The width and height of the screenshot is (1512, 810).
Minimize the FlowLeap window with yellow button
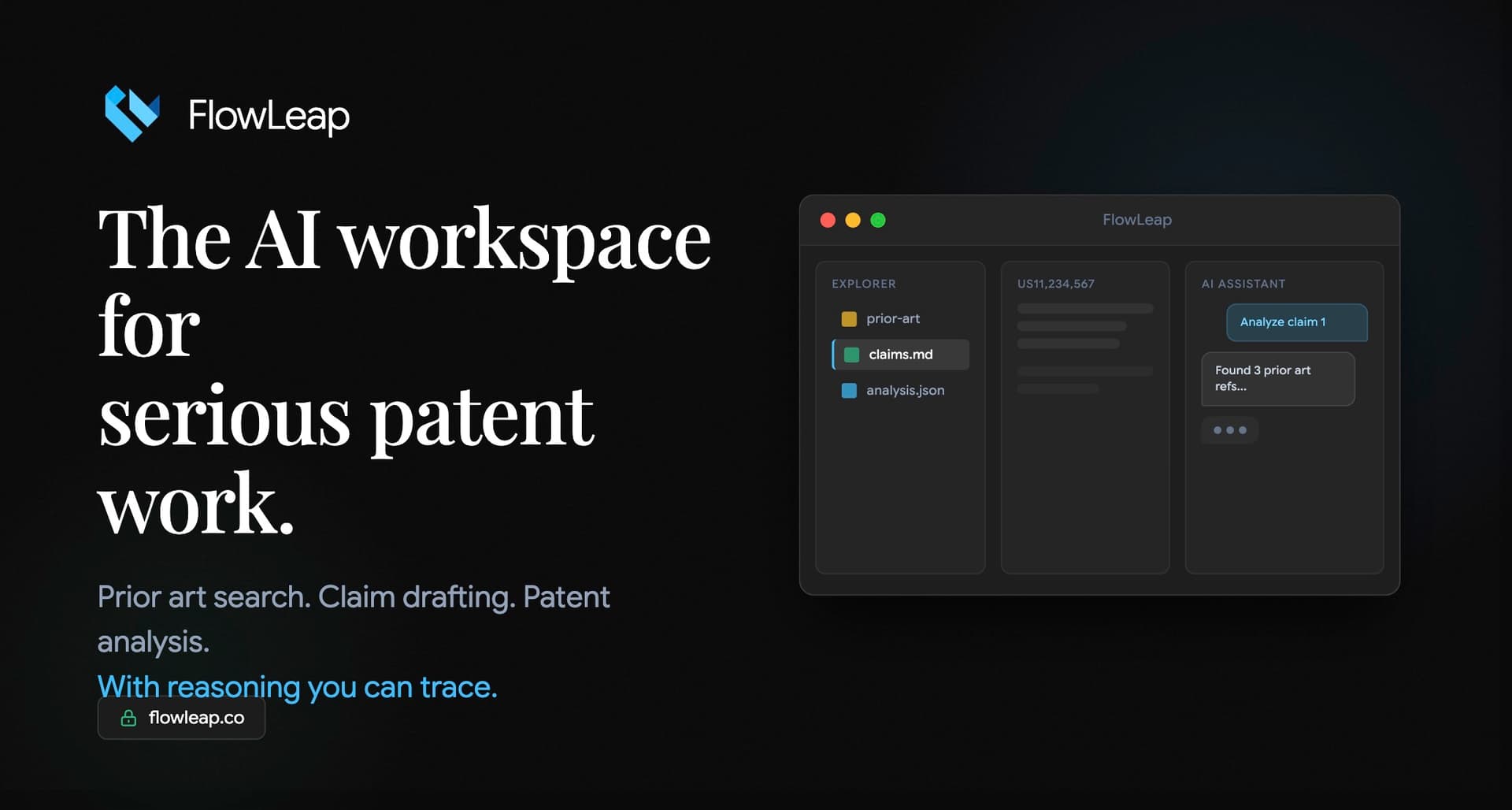click(x=853, y=221)
